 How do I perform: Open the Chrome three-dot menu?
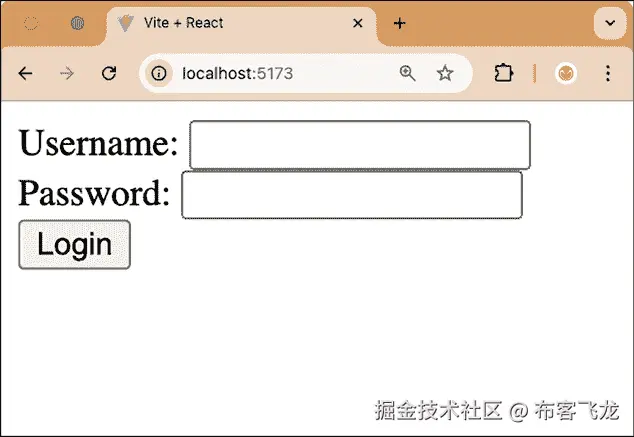[608, 74]
